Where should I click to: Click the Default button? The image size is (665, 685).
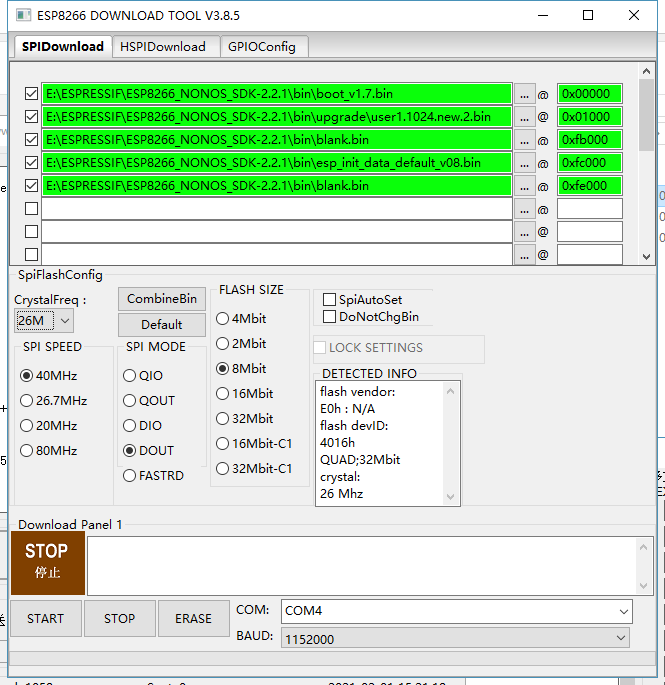[x=162, y=325]
